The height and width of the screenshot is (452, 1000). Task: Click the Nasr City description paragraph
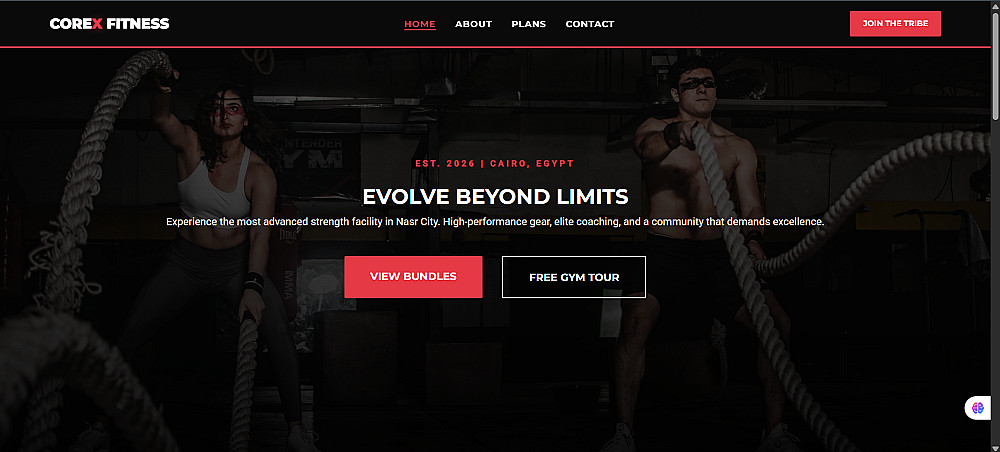click(x=496, y=222)
